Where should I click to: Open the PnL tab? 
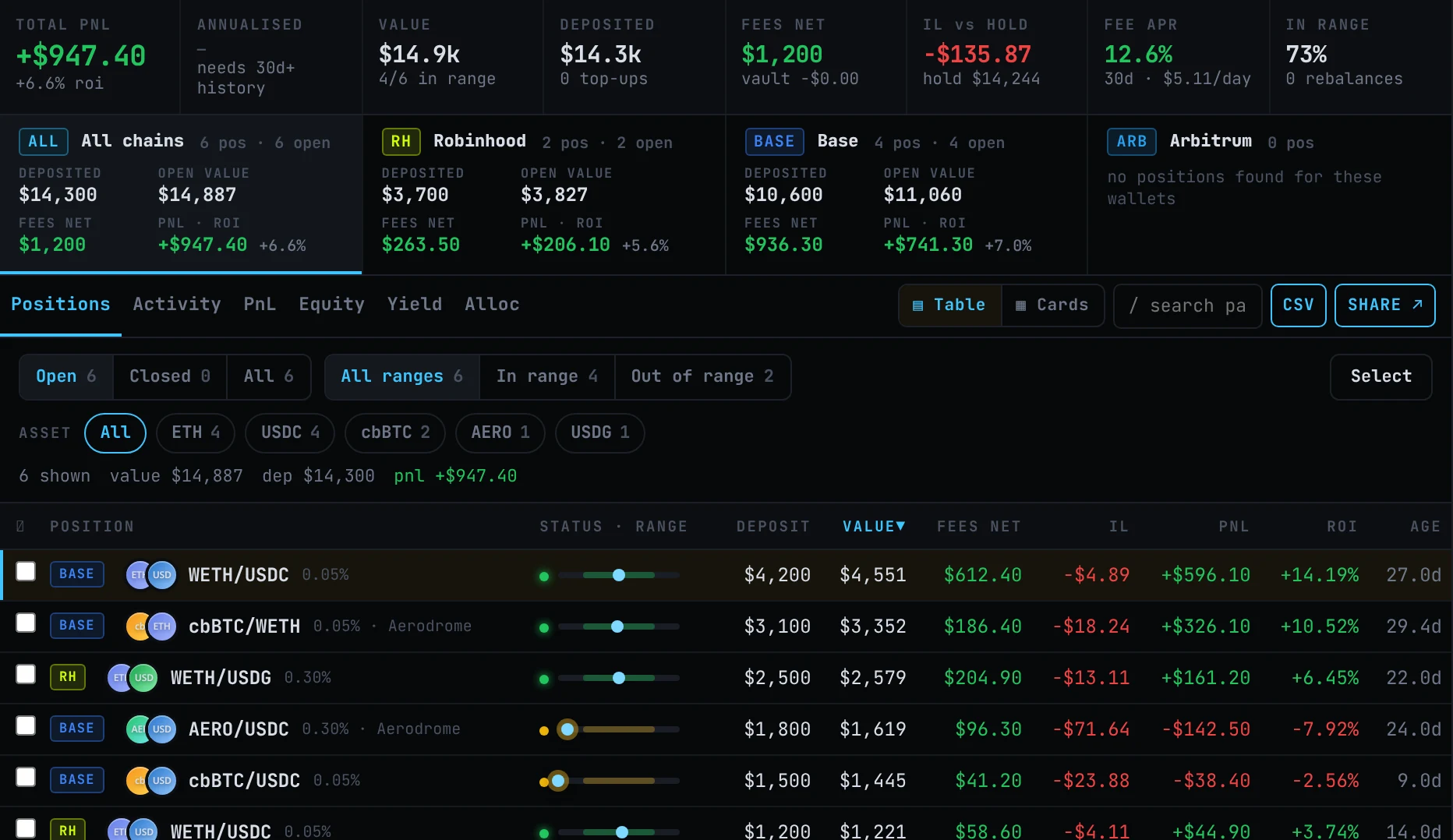click(260, 305)
